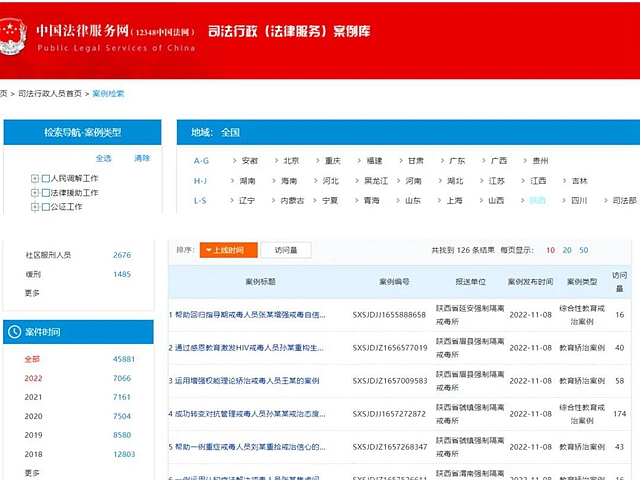
Task: Filter region by 广西
Action: (499, 161)
